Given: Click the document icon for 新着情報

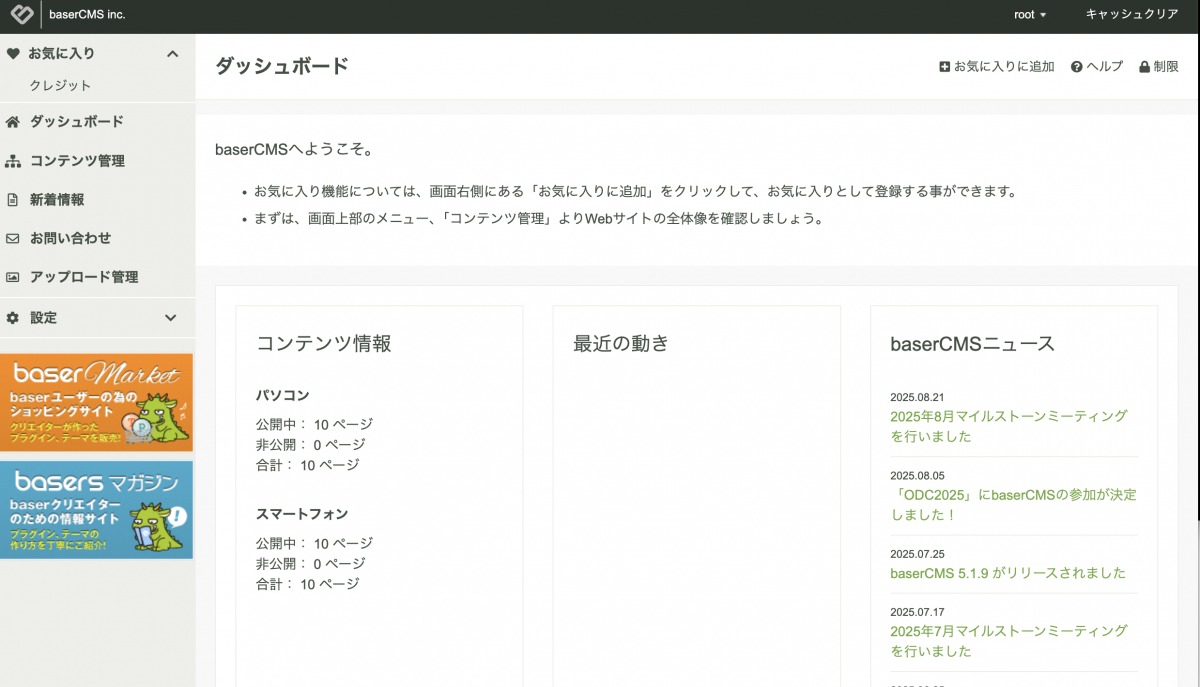Looking at the screenshot, I should coord(13,200).
